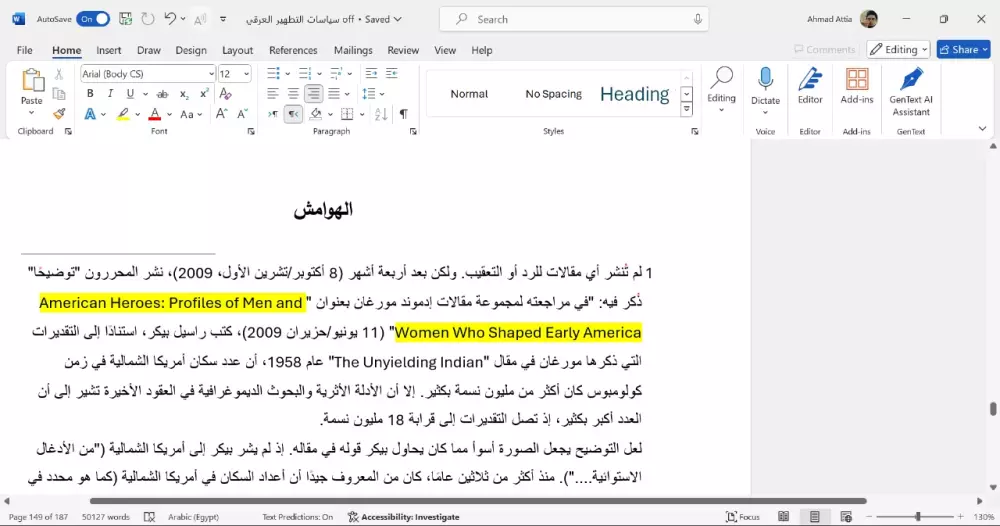This screenshot has width=1000, height=526.
Task: Open the Add-ins gallery
Action: point(857,80)
